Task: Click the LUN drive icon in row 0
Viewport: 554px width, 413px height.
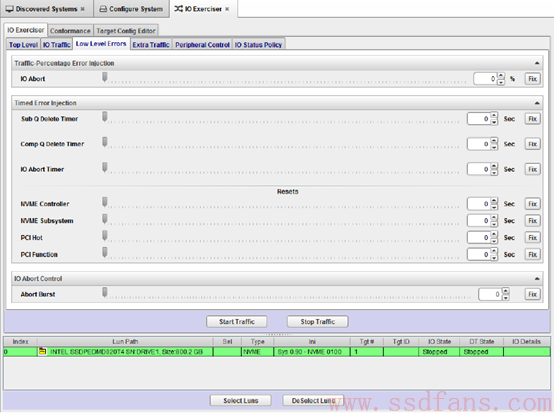Action: [43, 351]
